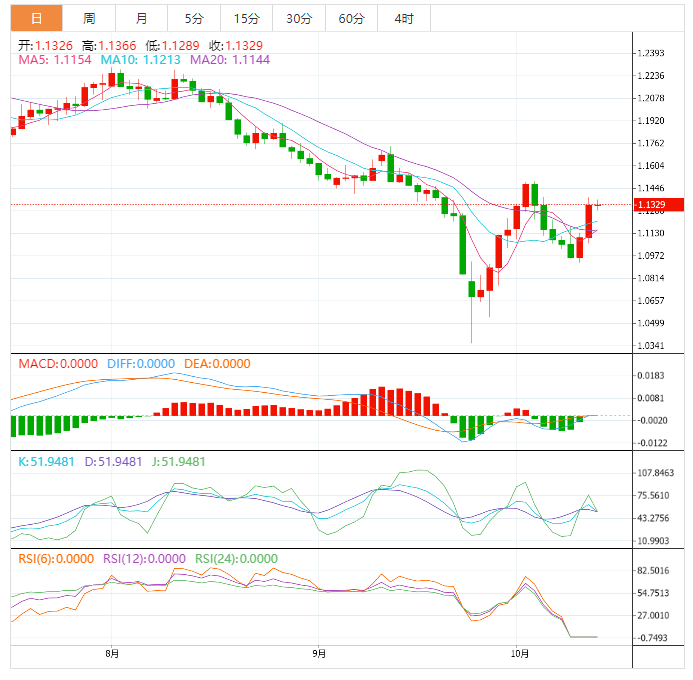Image resolution: width=693 pixels, height=680 pixels.
Task: Click the RSI(24):0.0000 label
Action: pyautogui.click(x=236, y=559)
